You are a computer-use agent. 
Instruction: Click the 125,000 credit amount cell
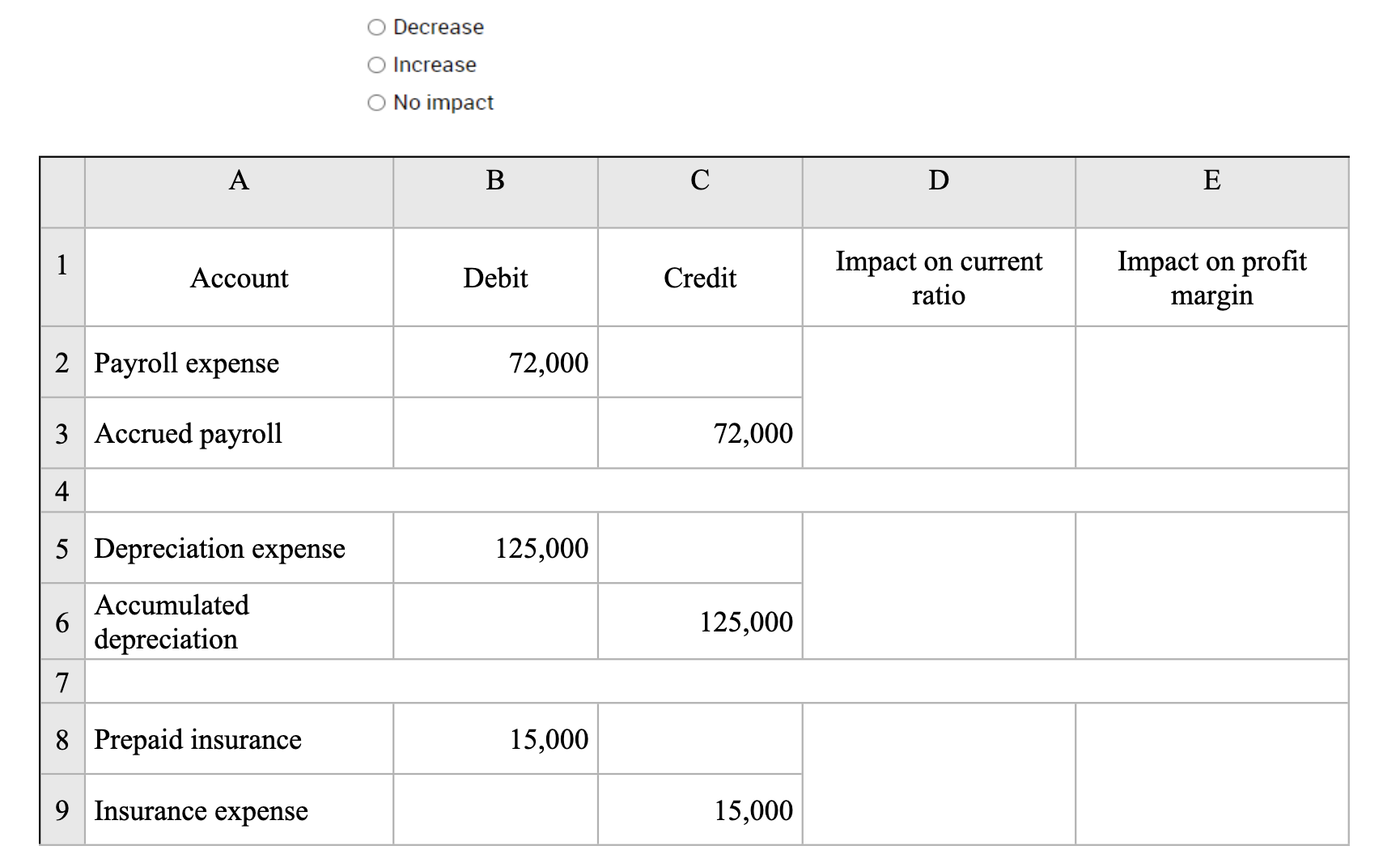click(699, 622)
